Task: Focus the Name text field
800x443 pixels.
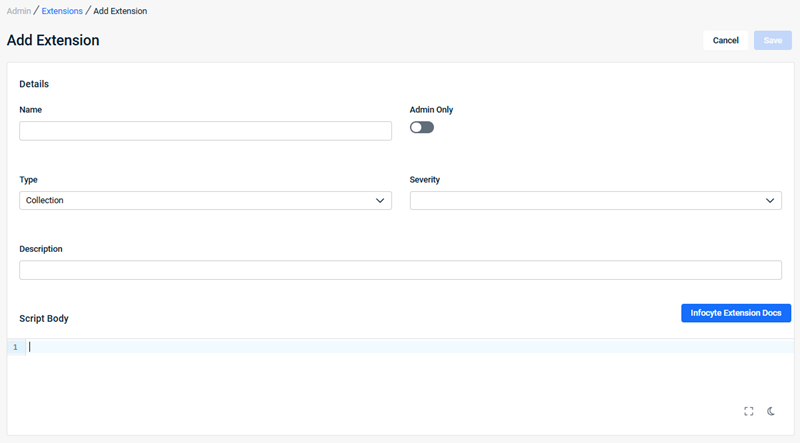Action: click(x=205, y=131)
